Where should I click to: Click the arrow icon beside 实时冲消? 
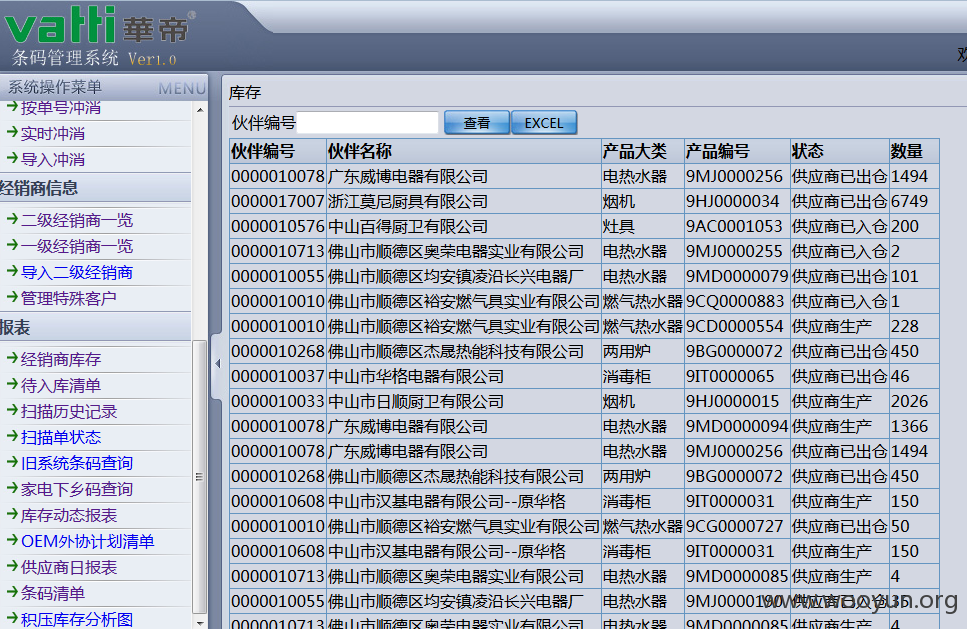tap(12, 131)
